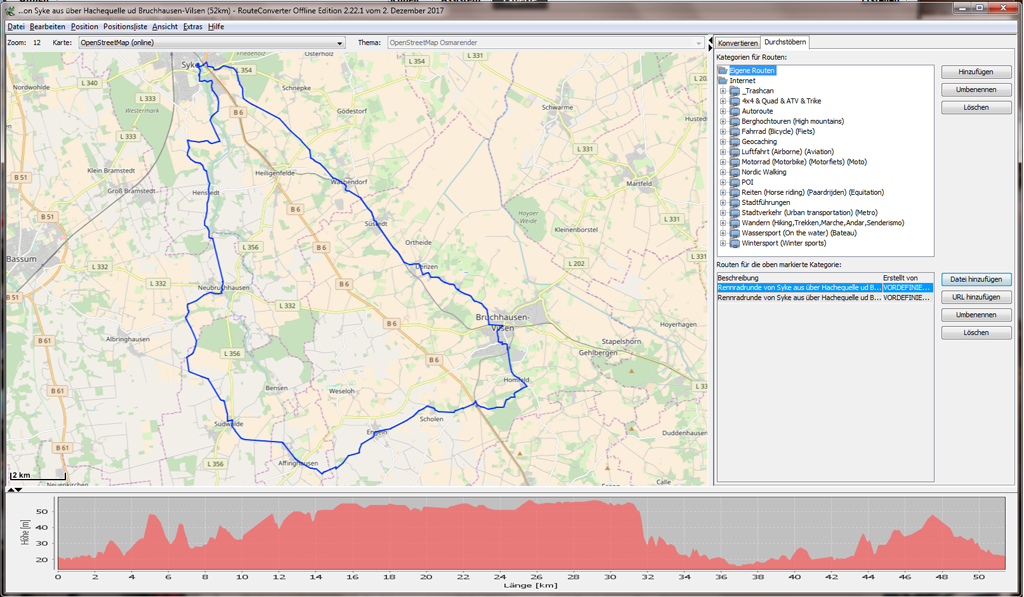Expand the Autoroute category node
This screenshot has height=597, width=1024.
point(723,111)
